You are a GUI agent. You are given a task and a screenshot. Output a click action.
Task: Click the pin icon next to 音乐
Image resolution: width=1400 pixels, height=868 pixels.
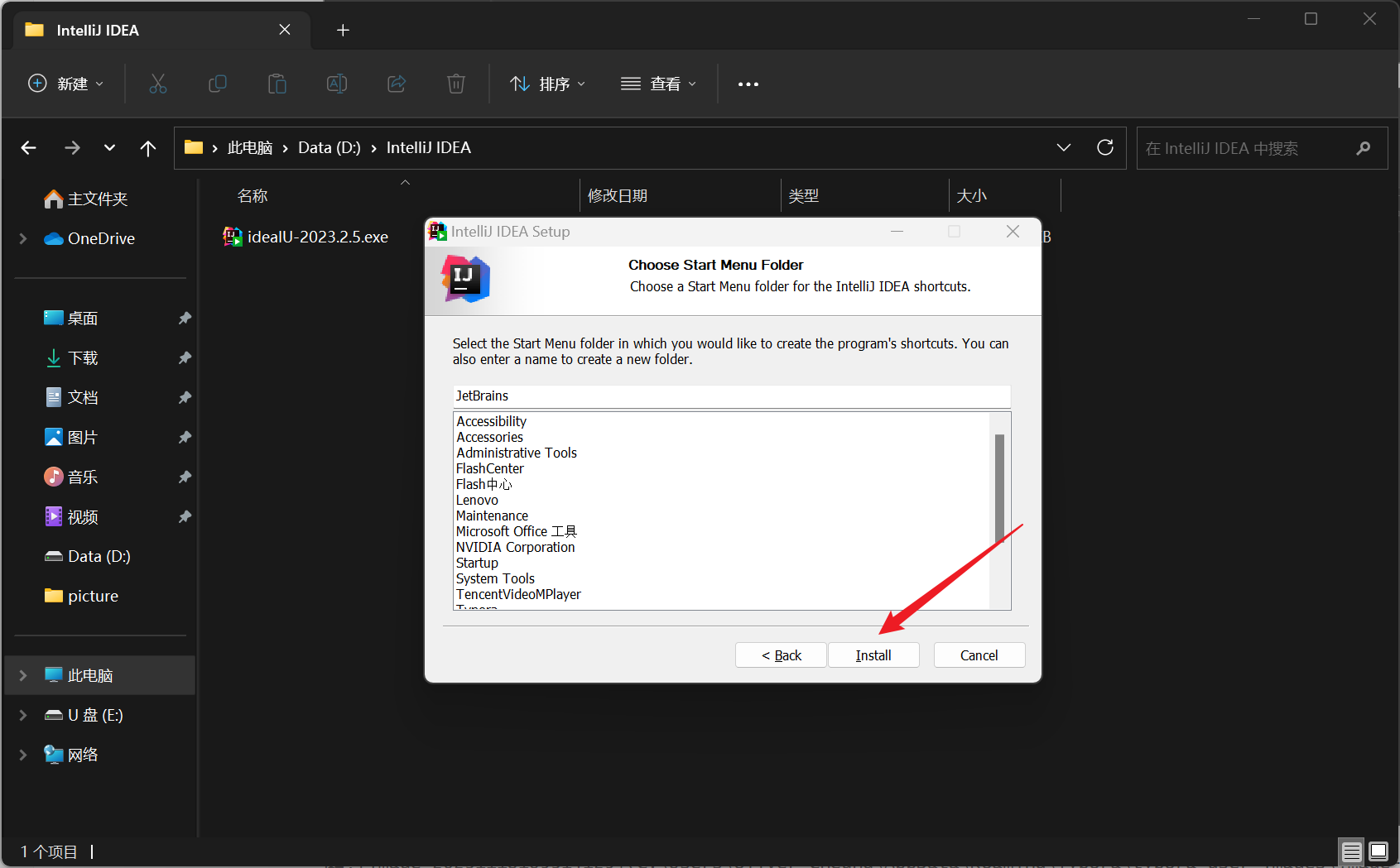click(x=185, y=477)
